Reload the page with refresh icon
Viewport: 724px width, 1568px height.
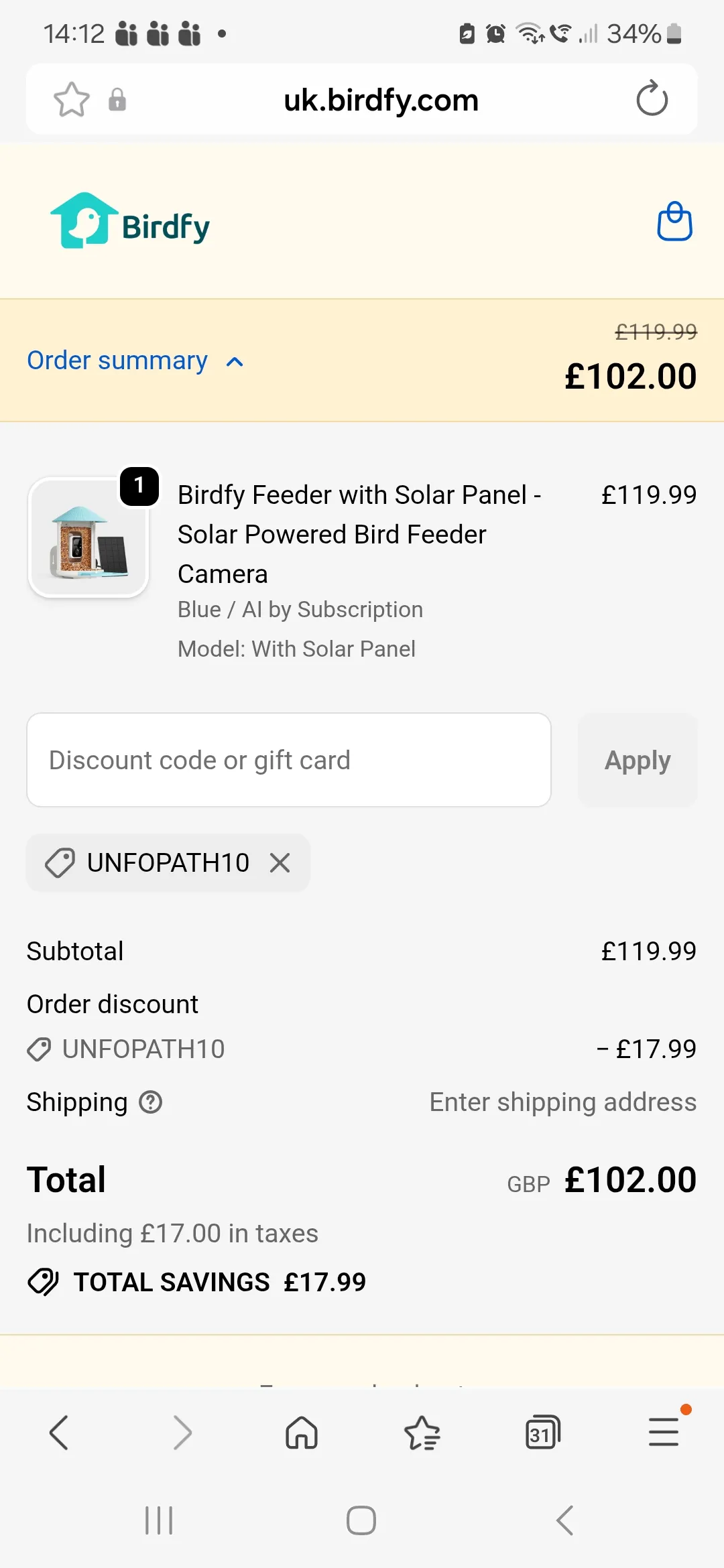pos(652,99)
